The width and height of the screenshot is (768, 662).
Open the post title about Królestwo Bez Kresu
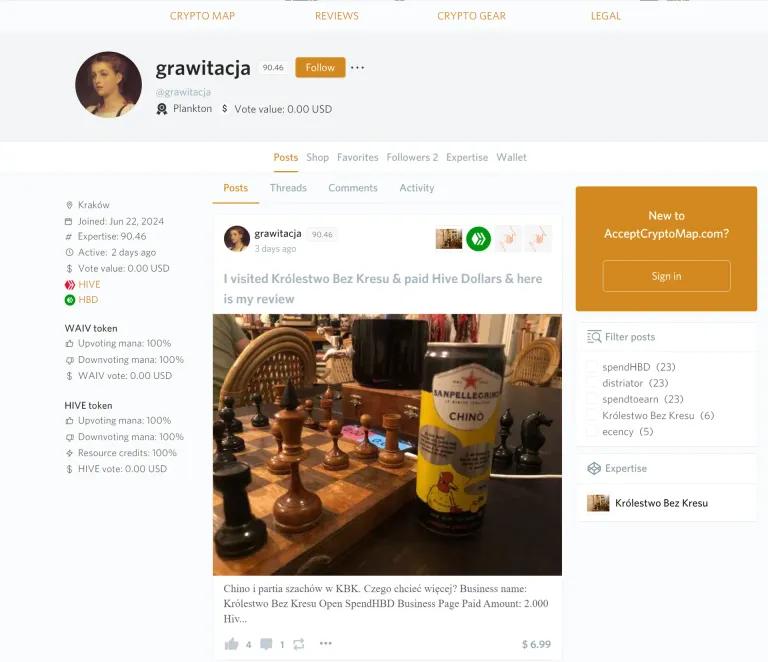pos(383,289)
